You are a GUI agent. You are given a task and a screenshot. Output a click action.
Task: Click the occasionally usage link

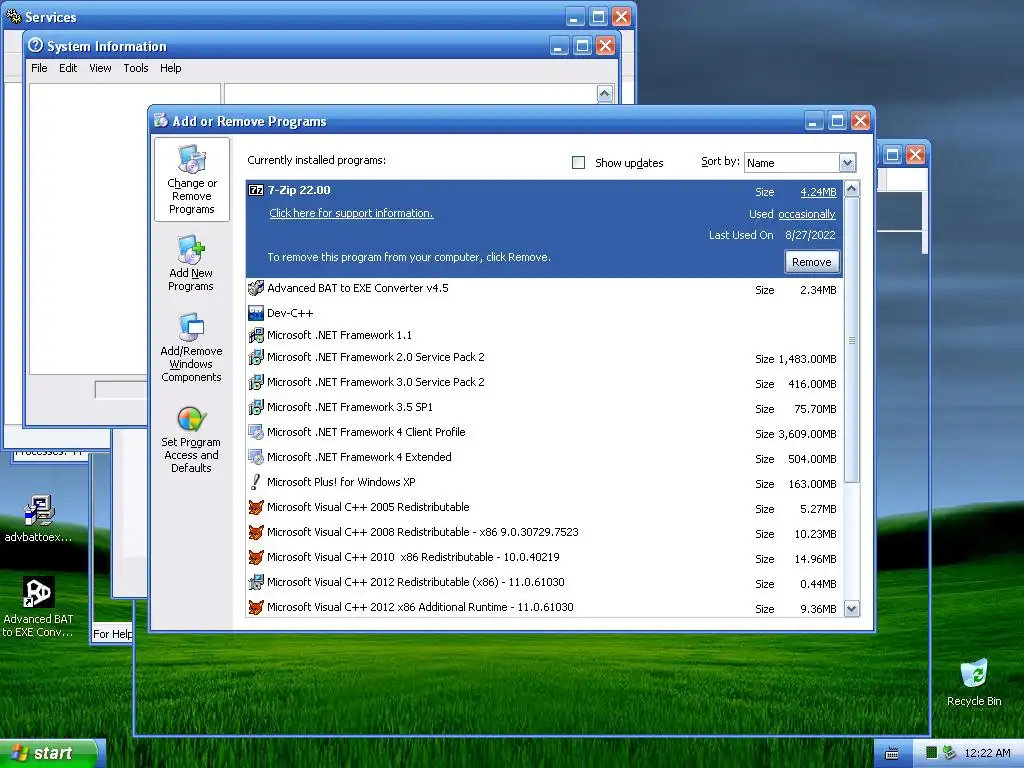807,214
